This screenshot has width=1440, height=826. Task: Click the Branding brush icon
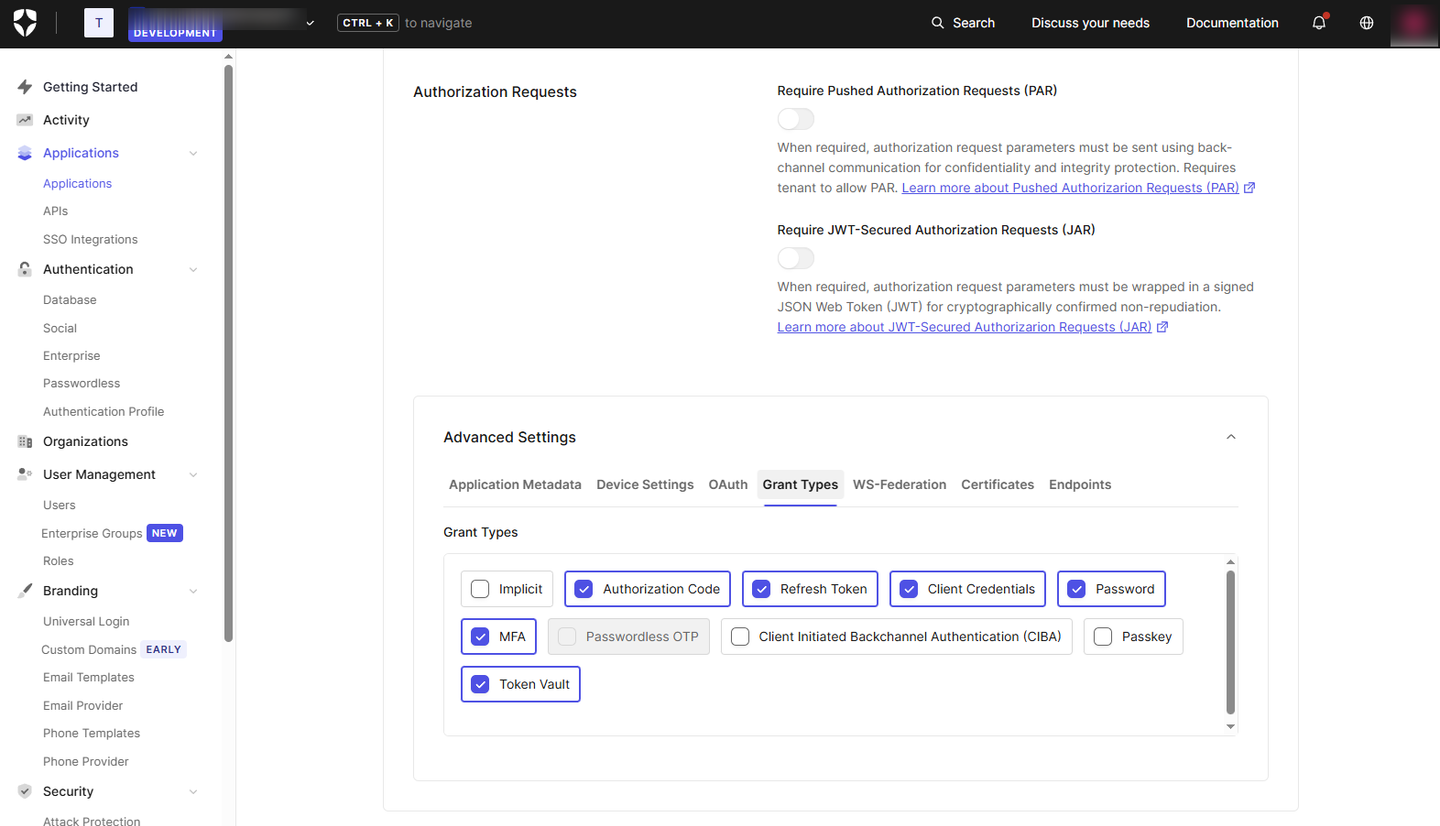(25, 591)
